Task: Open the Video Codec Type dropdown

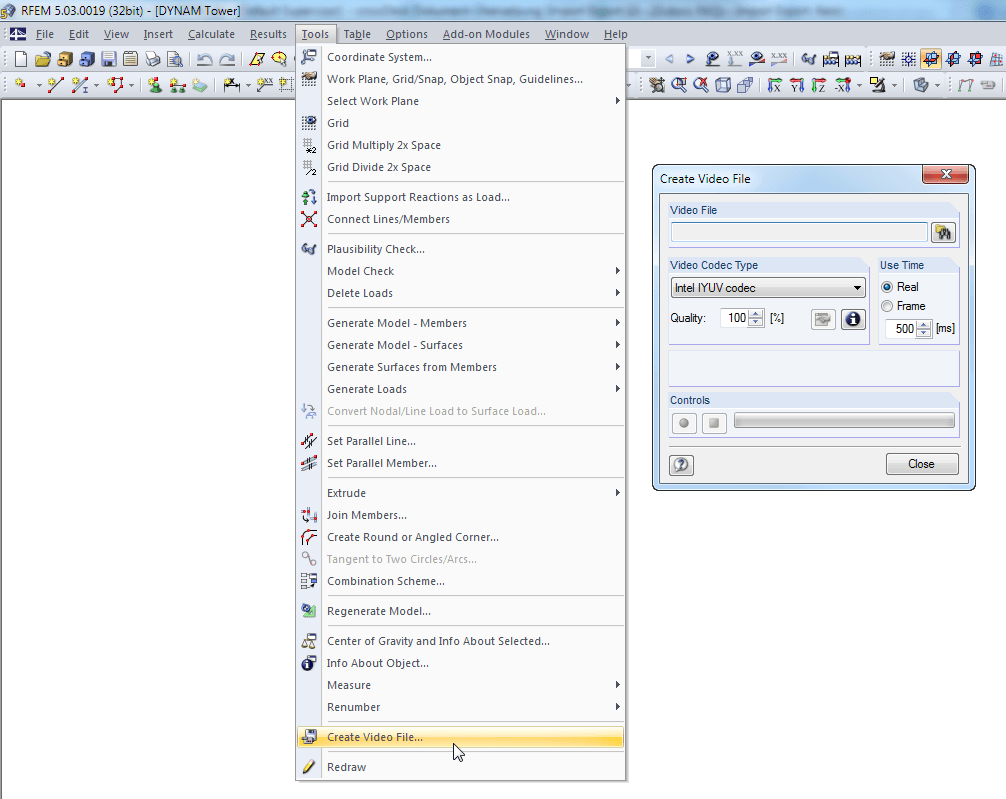Action: (857, 287)
